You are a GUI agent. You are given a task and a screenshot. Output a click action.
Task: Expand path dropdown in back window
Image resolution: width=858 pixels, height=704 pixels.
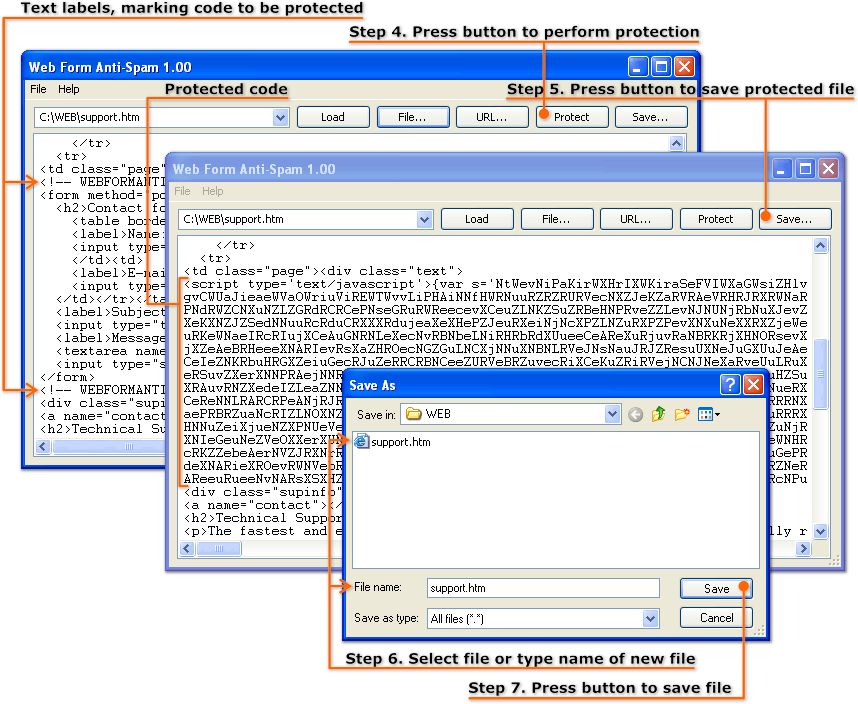click(x=280, y=117)
